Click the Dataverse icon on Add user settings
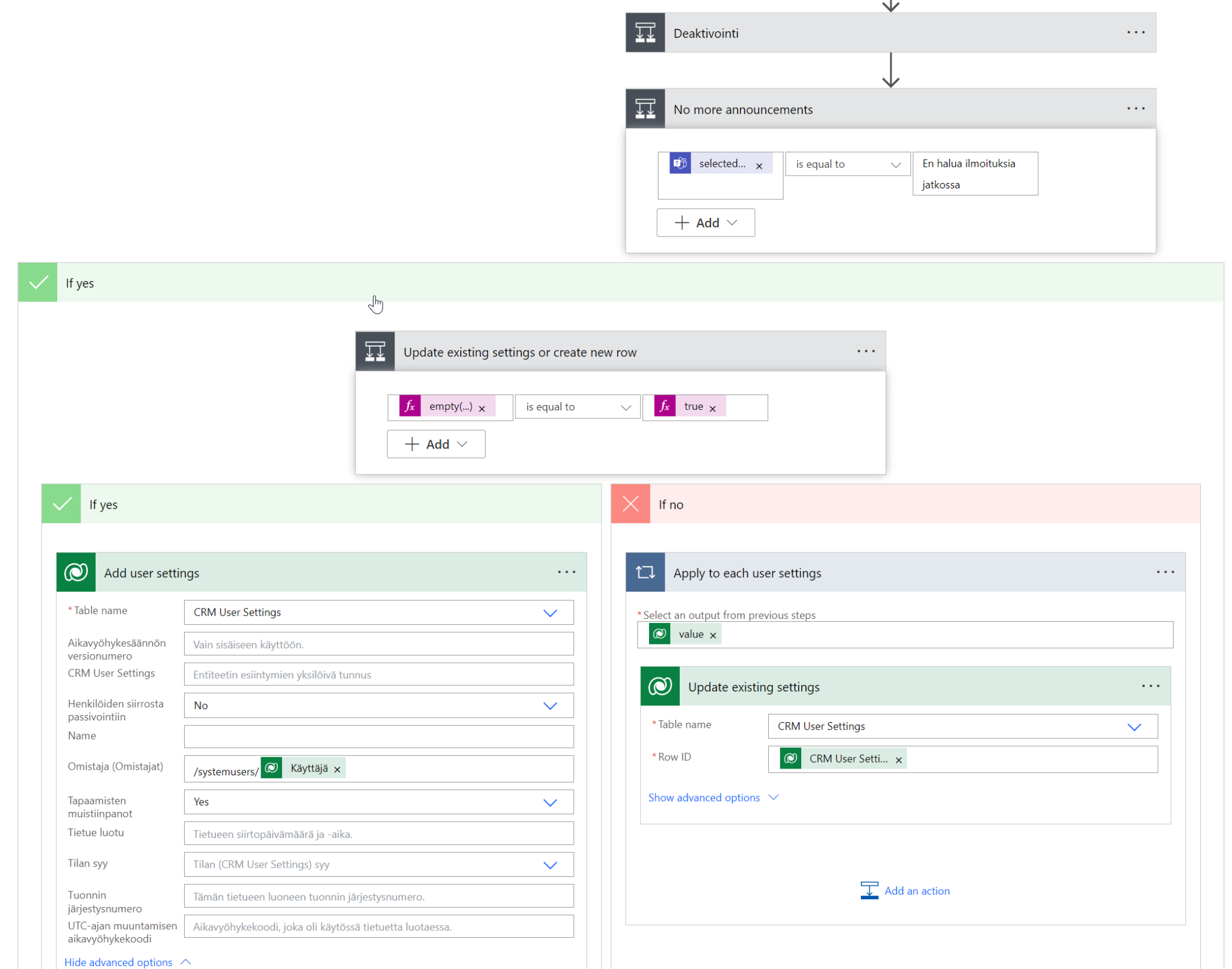This screenshot has height=969, width=1232. [x=76, y=572]
